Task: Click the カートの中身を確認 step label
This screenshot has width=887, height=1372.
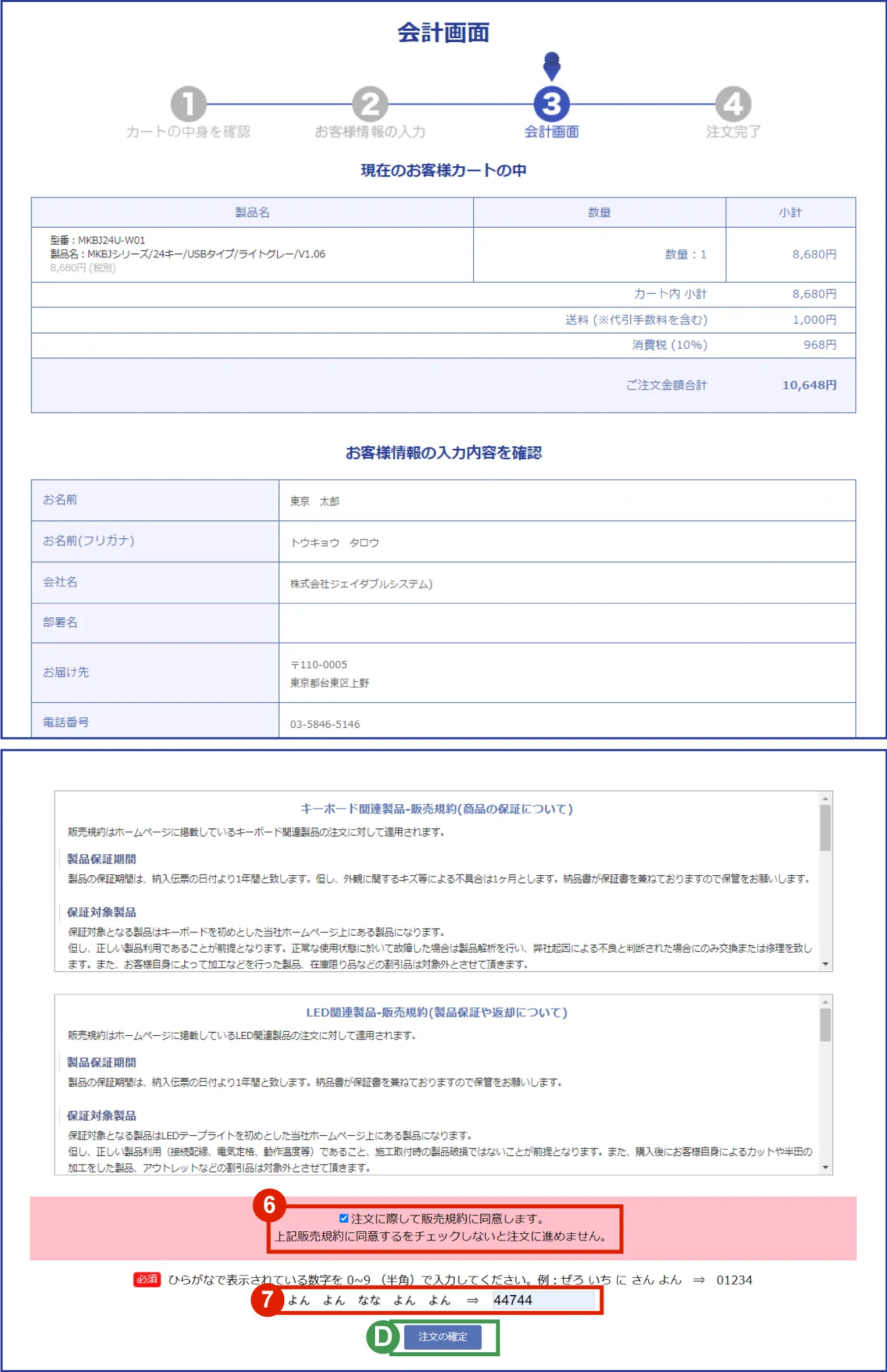Action: (x=188, y=132)
